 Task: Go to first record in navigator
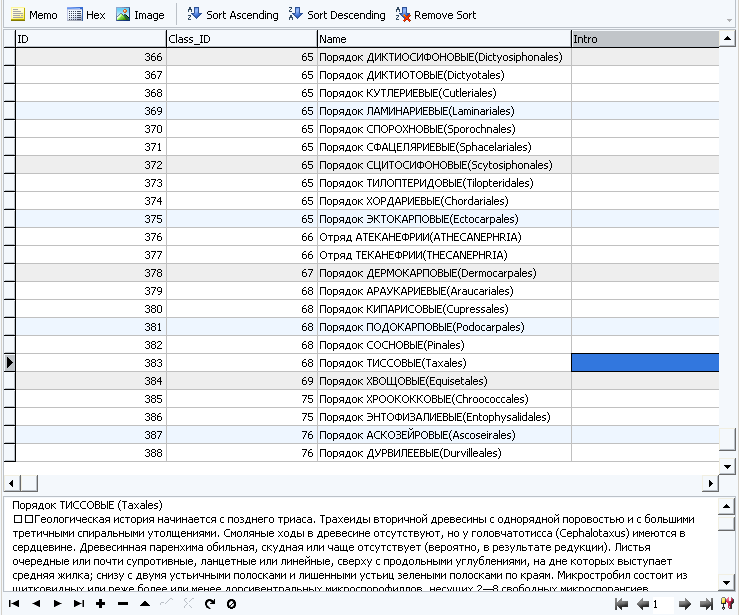14,604
